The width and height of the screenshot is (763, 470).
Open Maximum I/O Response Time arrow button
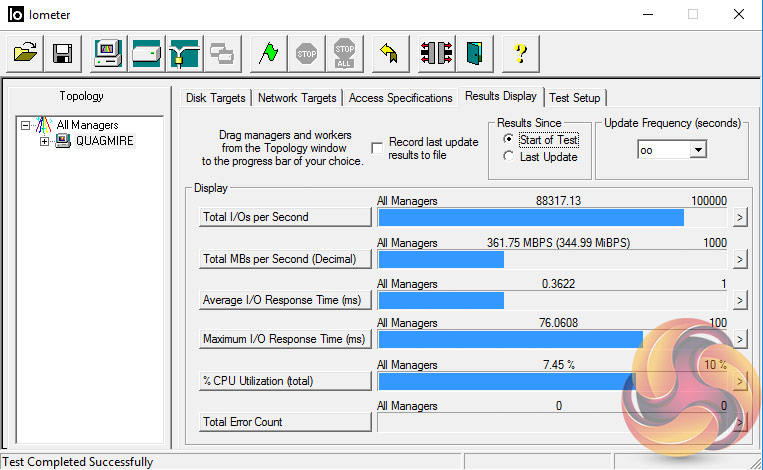click(740, 339)
